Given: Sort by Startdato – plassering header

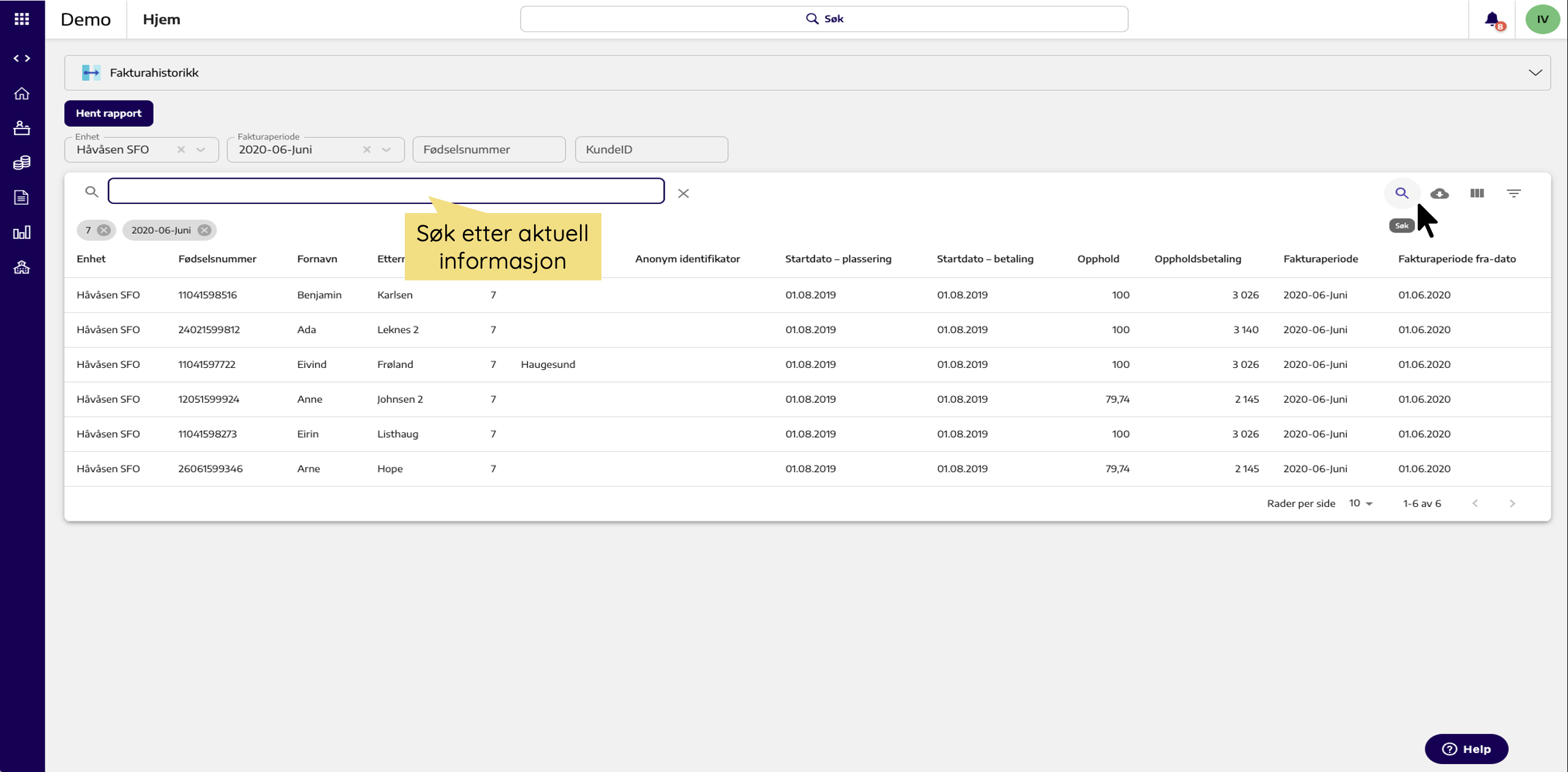Looking at the screenshot, I should (839, 259).
